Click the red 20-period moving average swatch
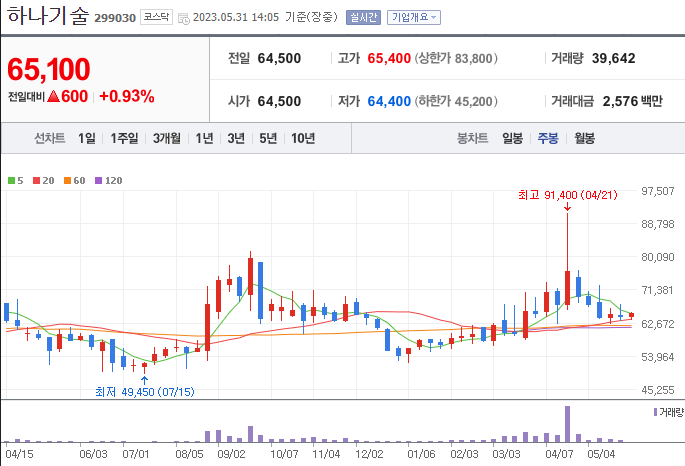685x466 pixels. (x=36, y=180)
